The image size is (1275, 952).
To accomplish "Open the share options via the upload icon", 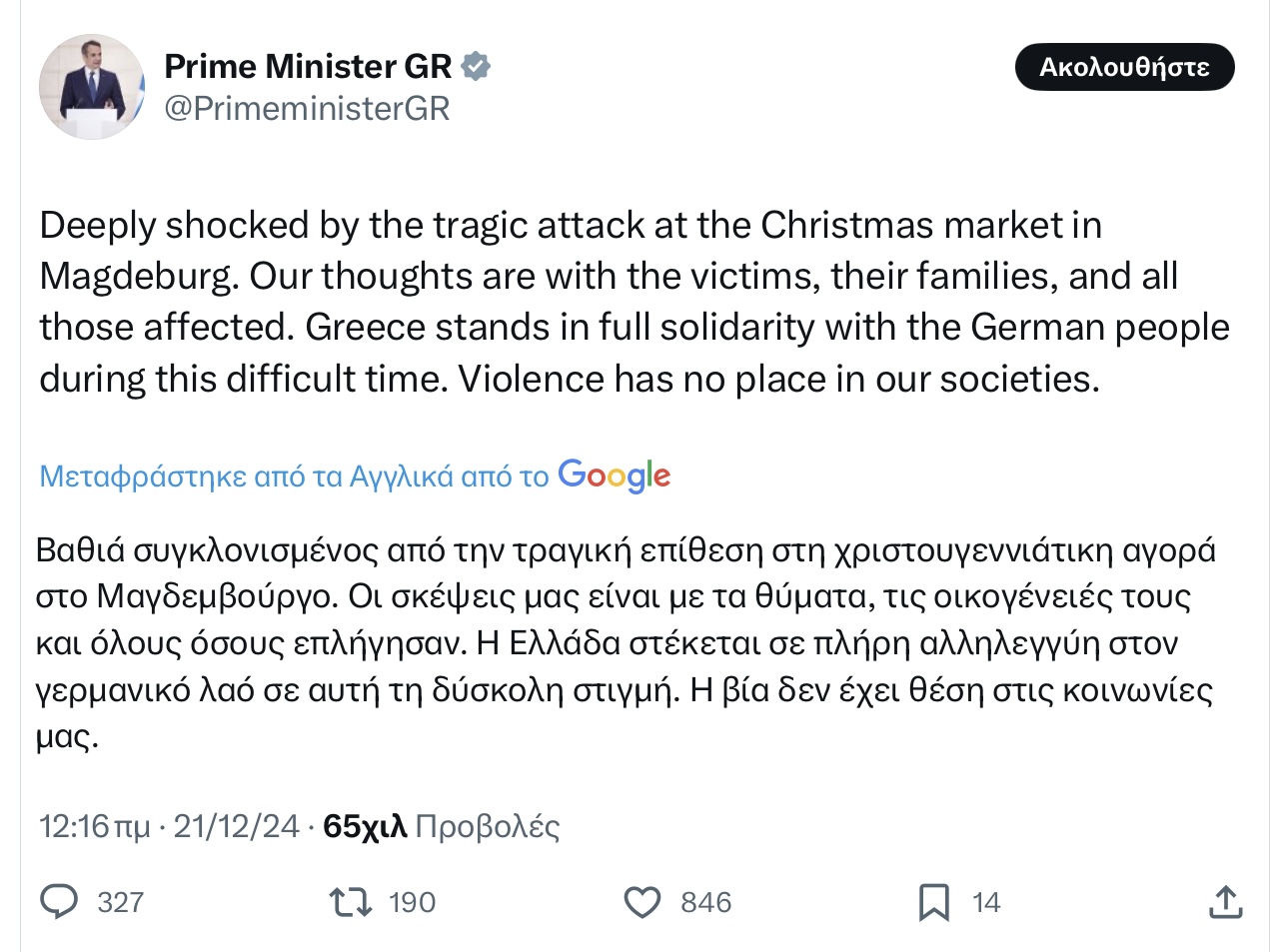I will (1225, 902).
